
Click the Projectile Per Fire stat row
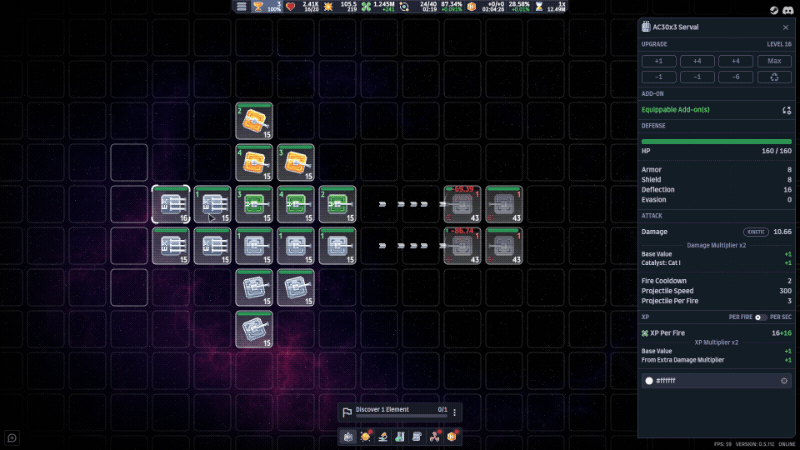click(716, 301)
